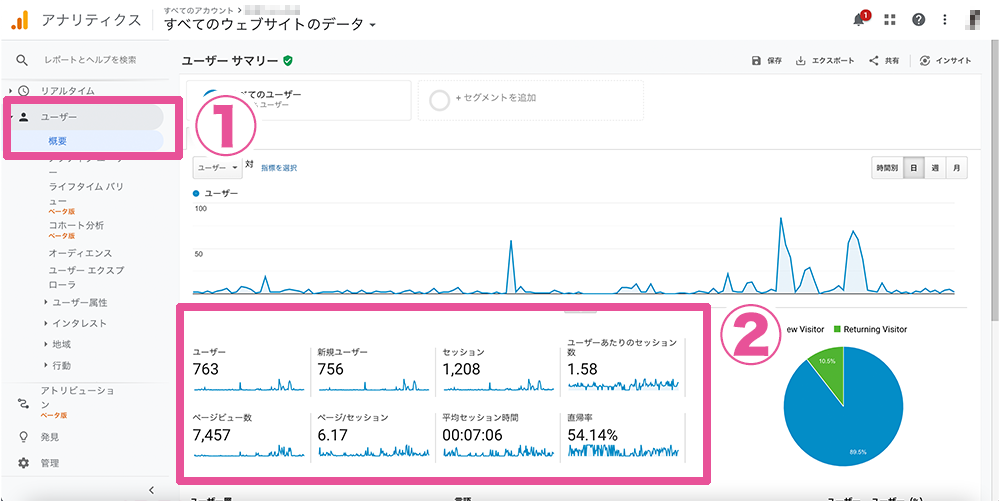Viewport: 1000px width, 501px height.
Task: Click the エクスポート button label
Action: click(833, 61)
